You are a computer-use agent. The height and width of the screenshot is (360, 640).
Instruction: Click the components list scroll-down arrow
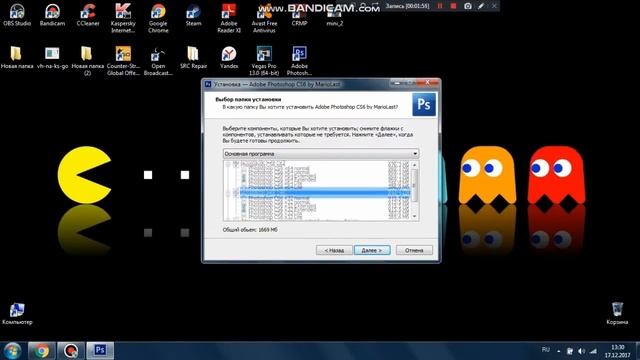pyautogui.click(x=415, y=216)
